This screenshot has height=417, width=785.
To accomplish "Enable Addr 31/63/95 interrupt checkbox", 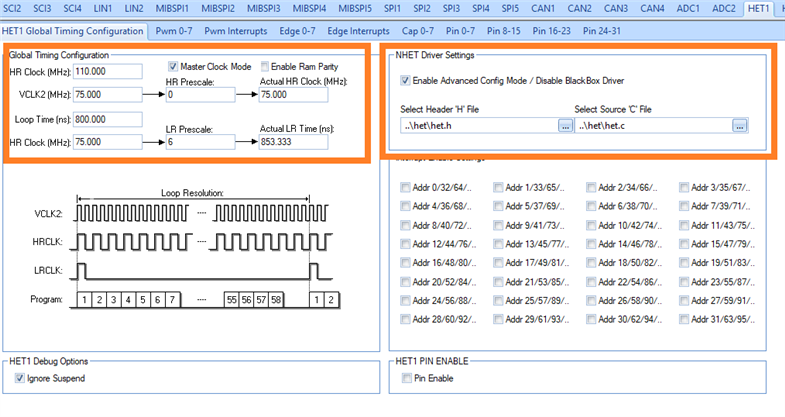I will click(685, 320).
